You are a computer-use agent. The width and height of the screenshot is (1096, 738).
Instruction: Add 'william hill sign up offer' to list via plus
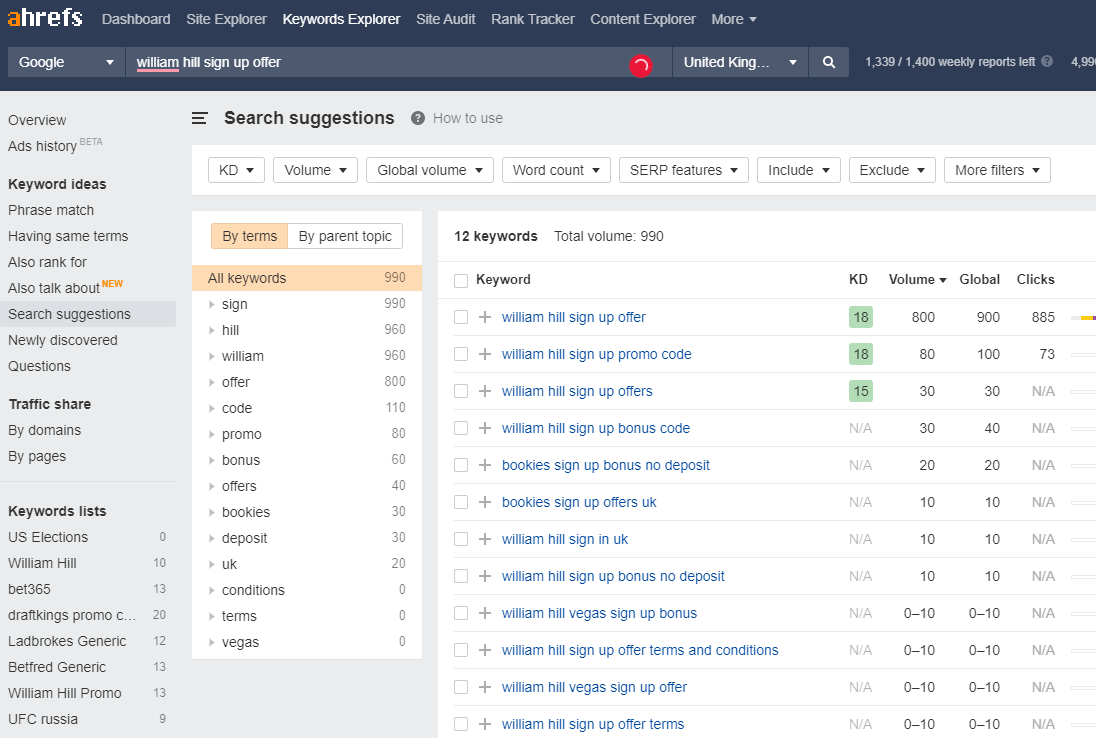pyautogui.click(x=485, y=317)
